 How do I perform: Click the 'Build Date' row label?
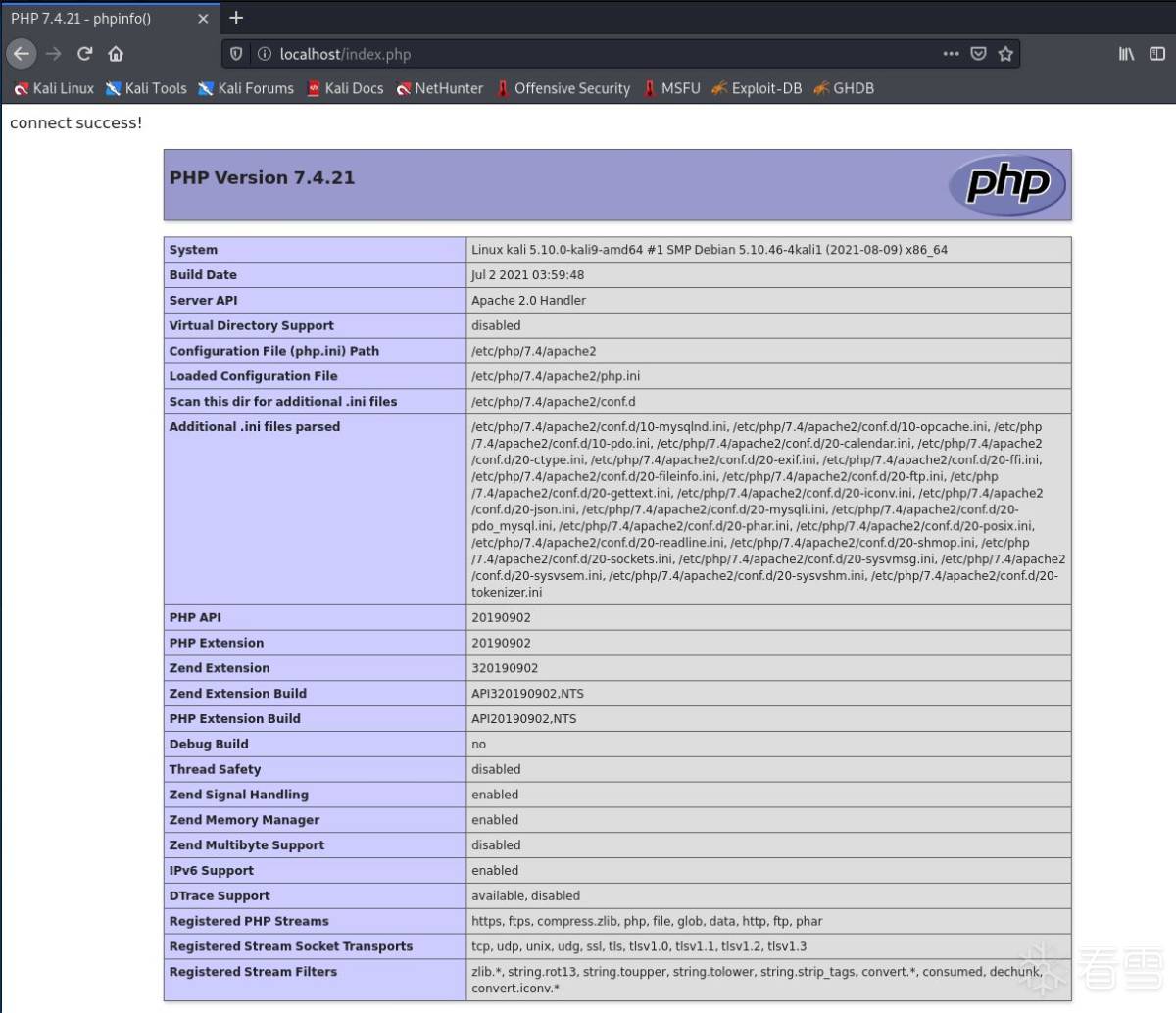pyautogui.click(x=203, y=275)
